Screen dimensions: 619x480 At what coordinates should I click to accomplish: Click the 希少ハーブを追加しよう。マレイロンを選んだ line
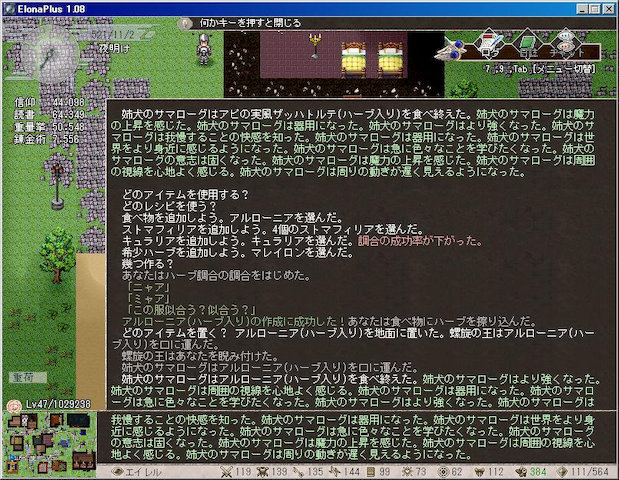(x=238, y=252)
